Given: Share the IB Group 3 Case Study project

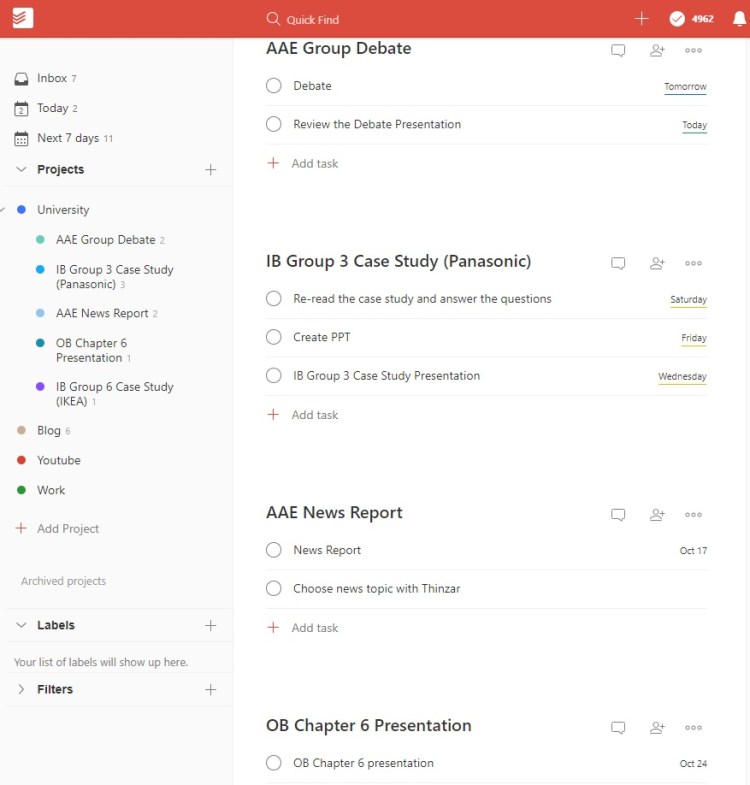Looking at the screenshot, I should (657, 263).
